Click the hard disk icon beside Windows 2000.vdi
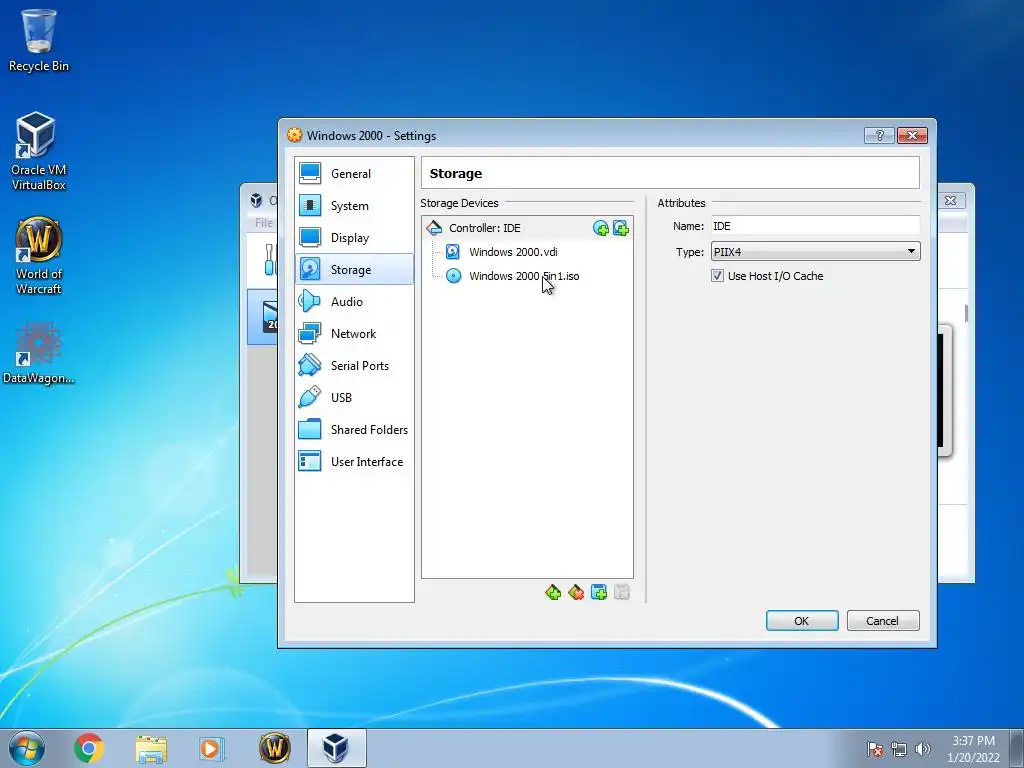Image resolution: width=1024 pixels, height=768 pixels. [x=453, y=252]
